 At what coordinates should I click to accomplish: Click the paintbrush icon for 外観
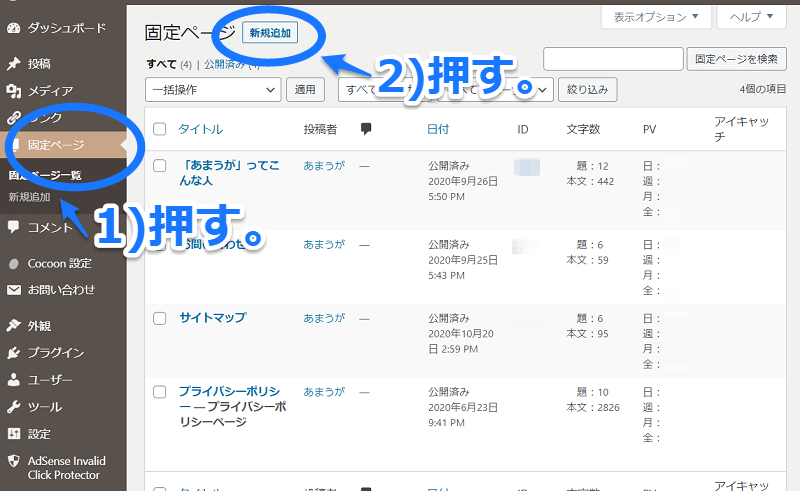tap(13, 325)
